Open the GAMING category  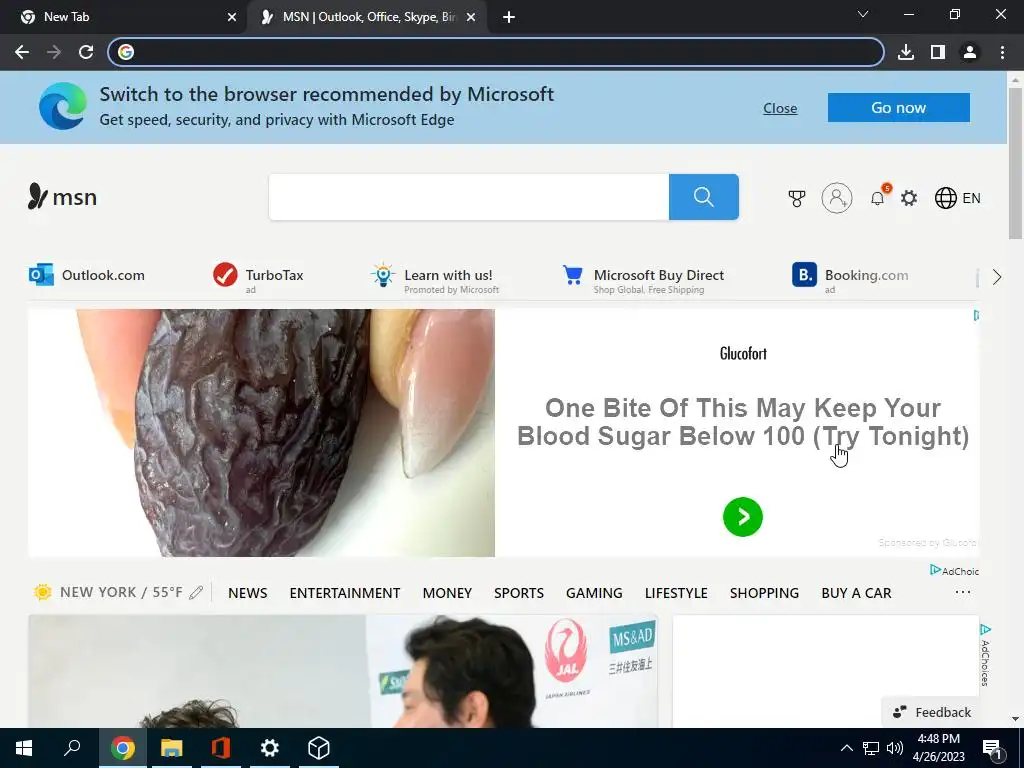tap(594, 593)
